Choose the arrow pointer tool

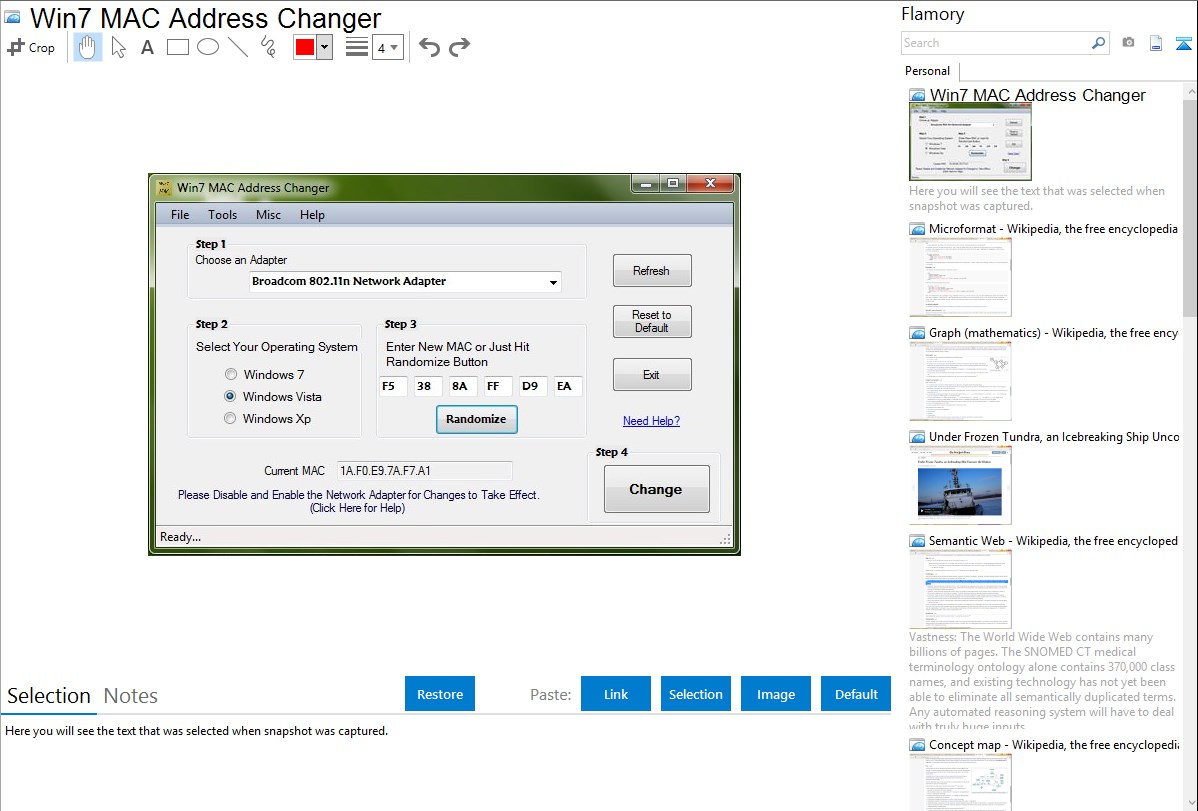click(x=118, y=47)
